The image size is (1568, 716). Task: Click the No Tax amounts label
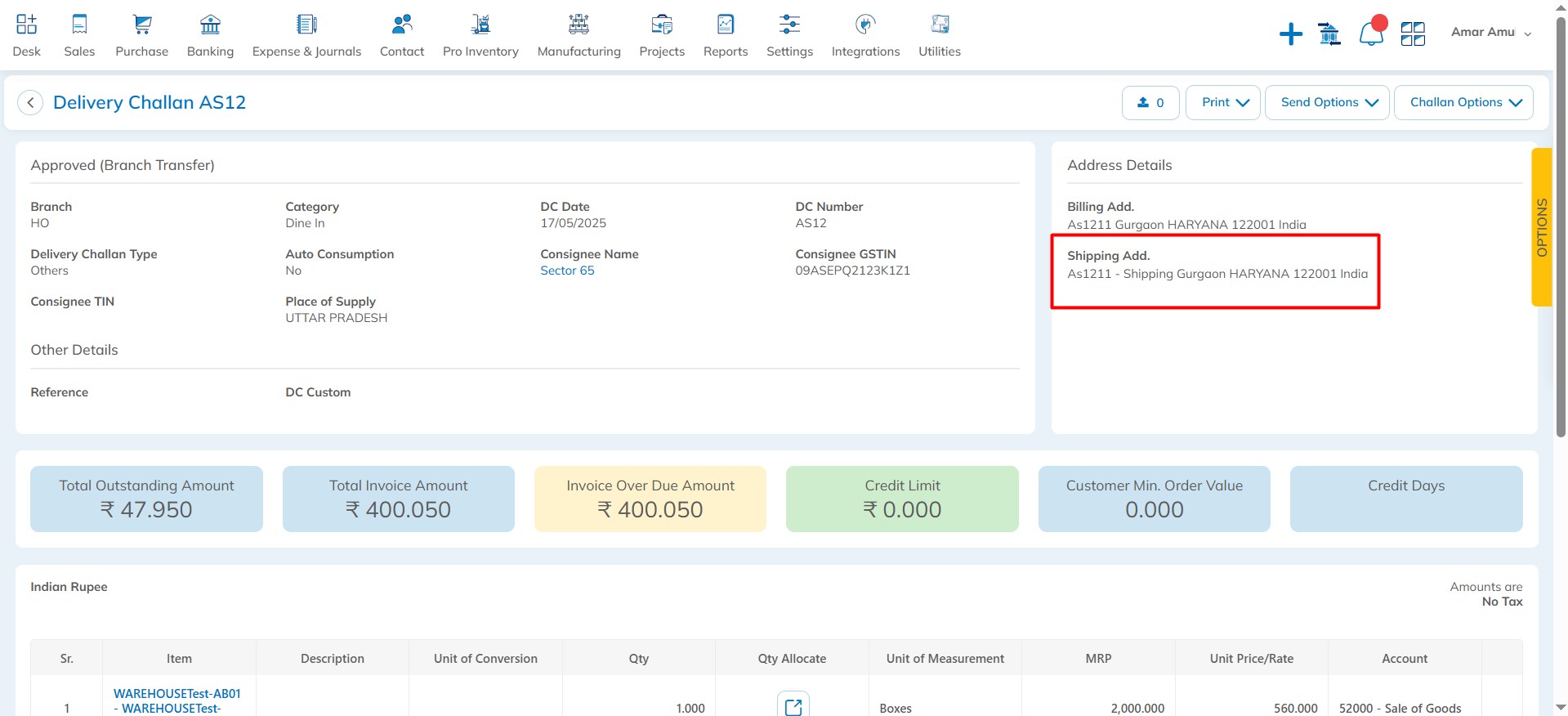tap(1503, 602)
